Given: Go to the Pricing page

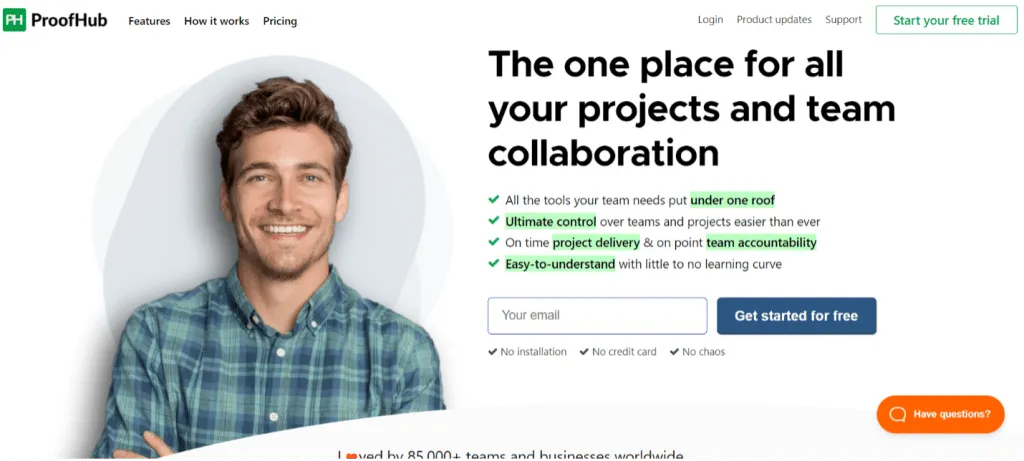Looking at the screenshot, I should coord(280,22).
